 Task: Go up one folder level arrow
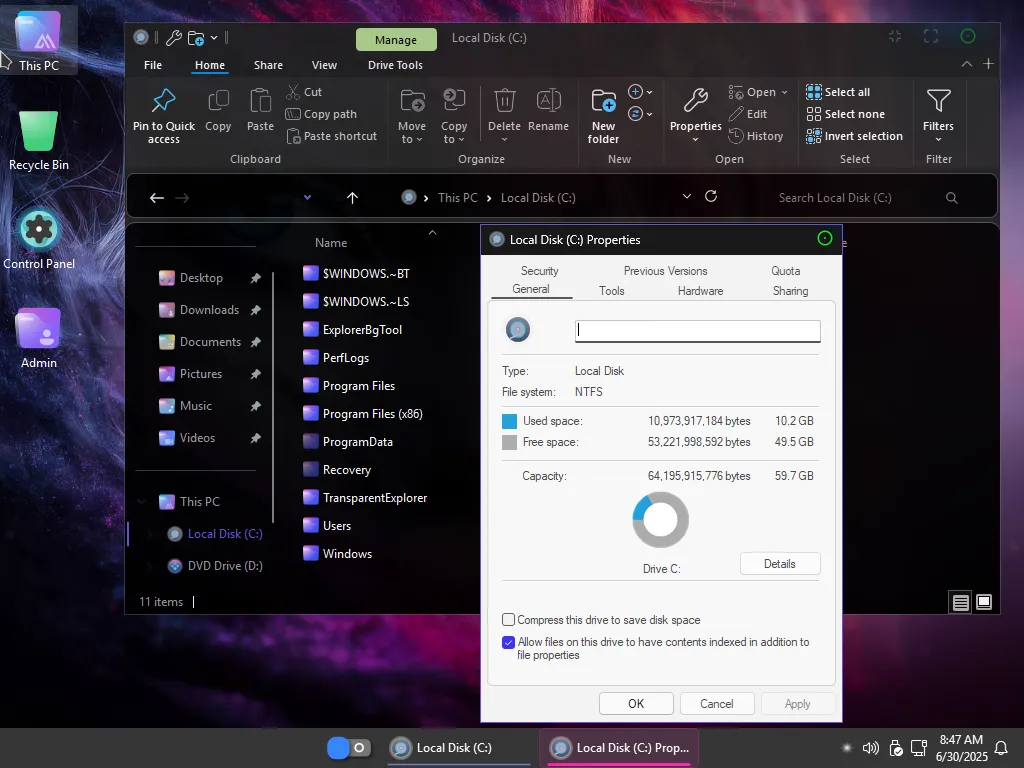(352, 198)
